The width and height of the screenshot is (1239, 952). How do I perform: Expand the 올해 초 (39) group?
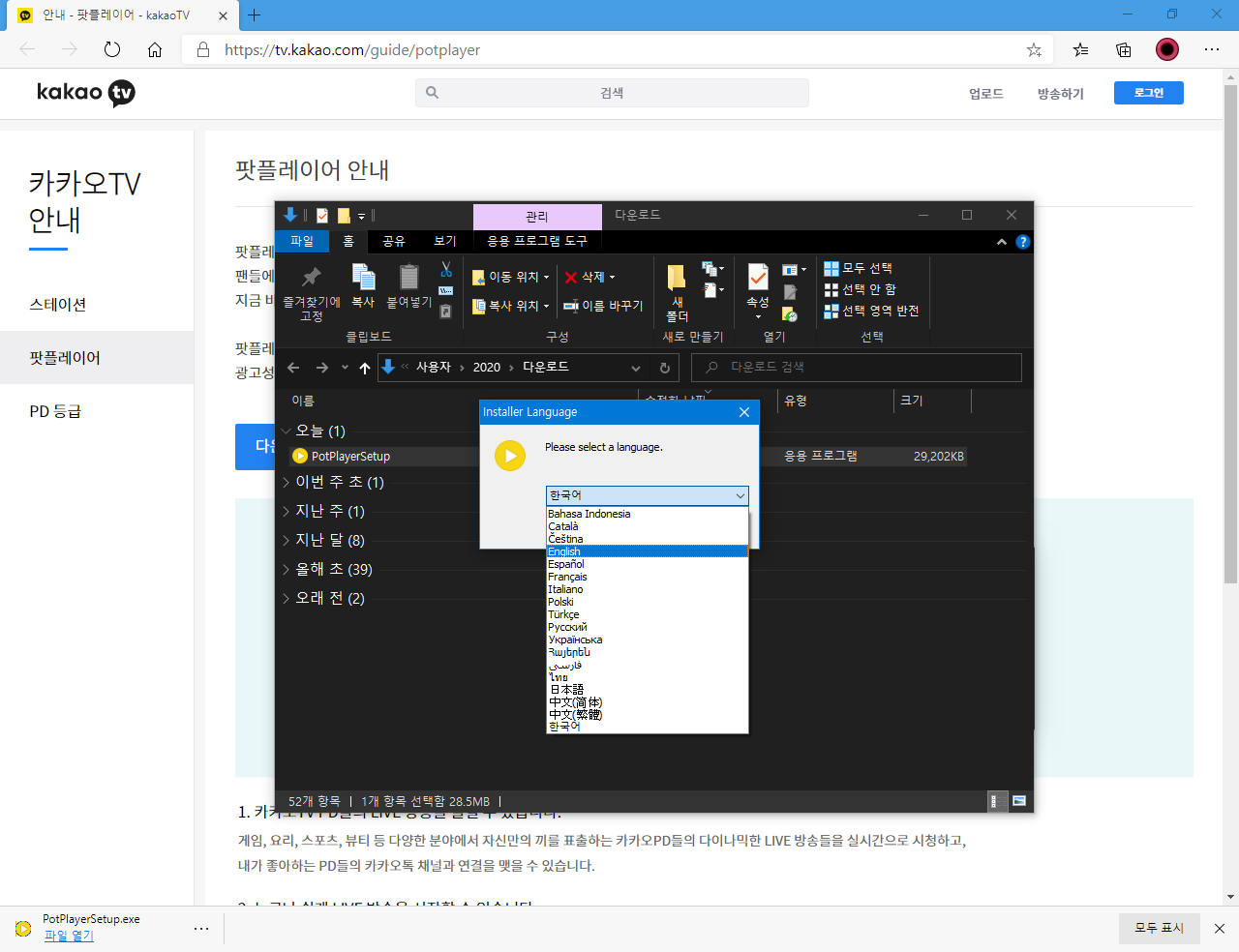pyautogui.click(x=286, y=569)
